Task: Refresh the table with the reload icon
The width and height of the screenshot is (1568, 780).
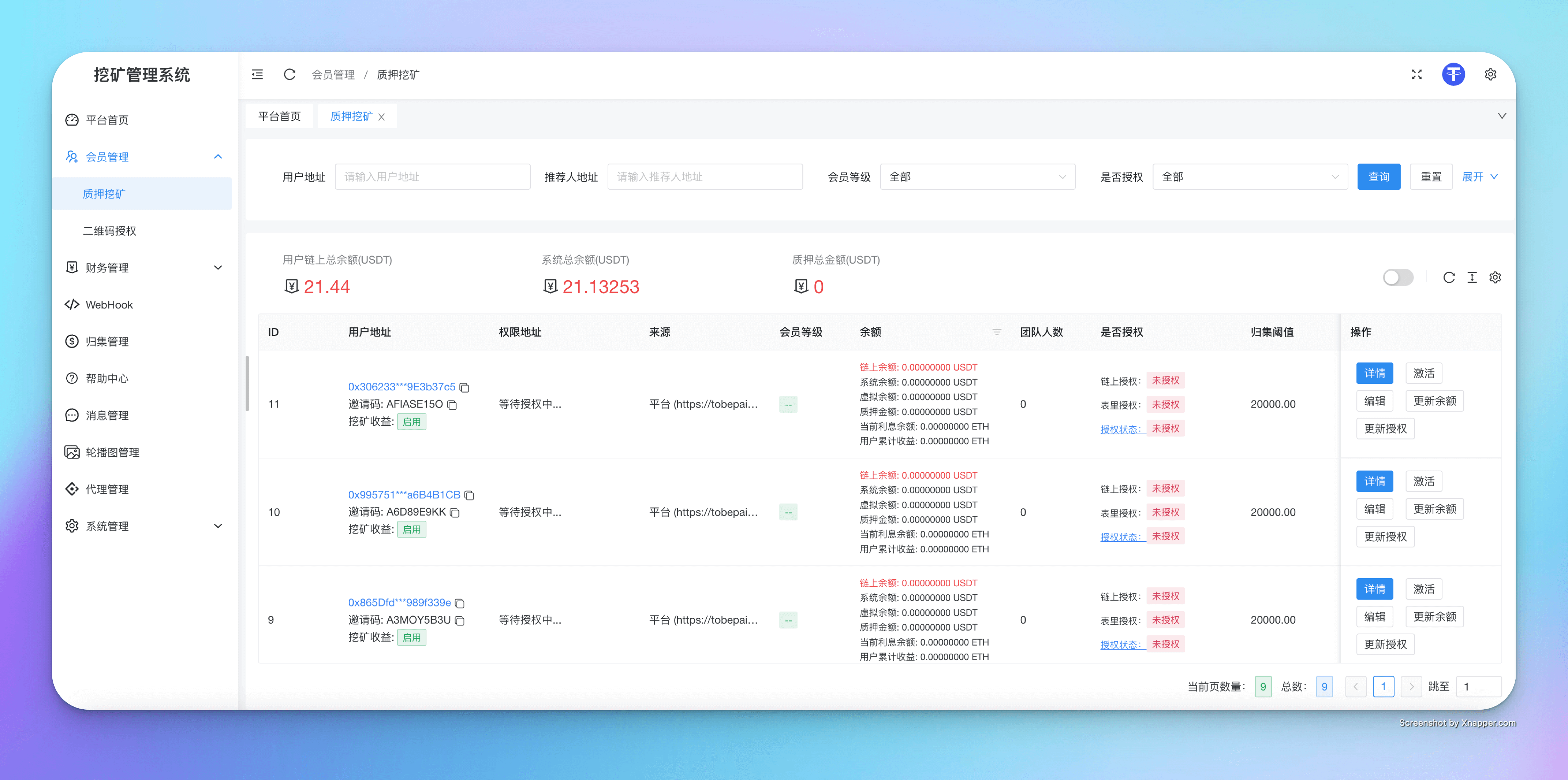Action: [x=1449, y=278]
